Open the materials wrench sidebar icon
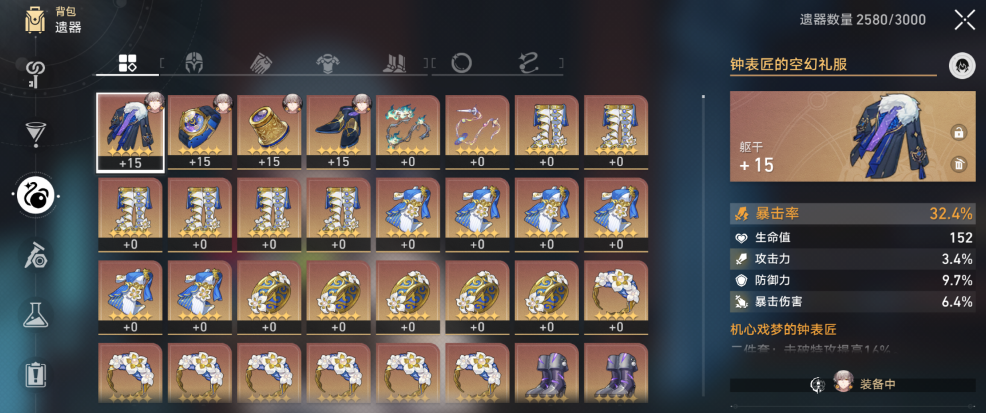The height and width of the screenshot is (413, 986). pyautogui.click(x=35, y=256)
